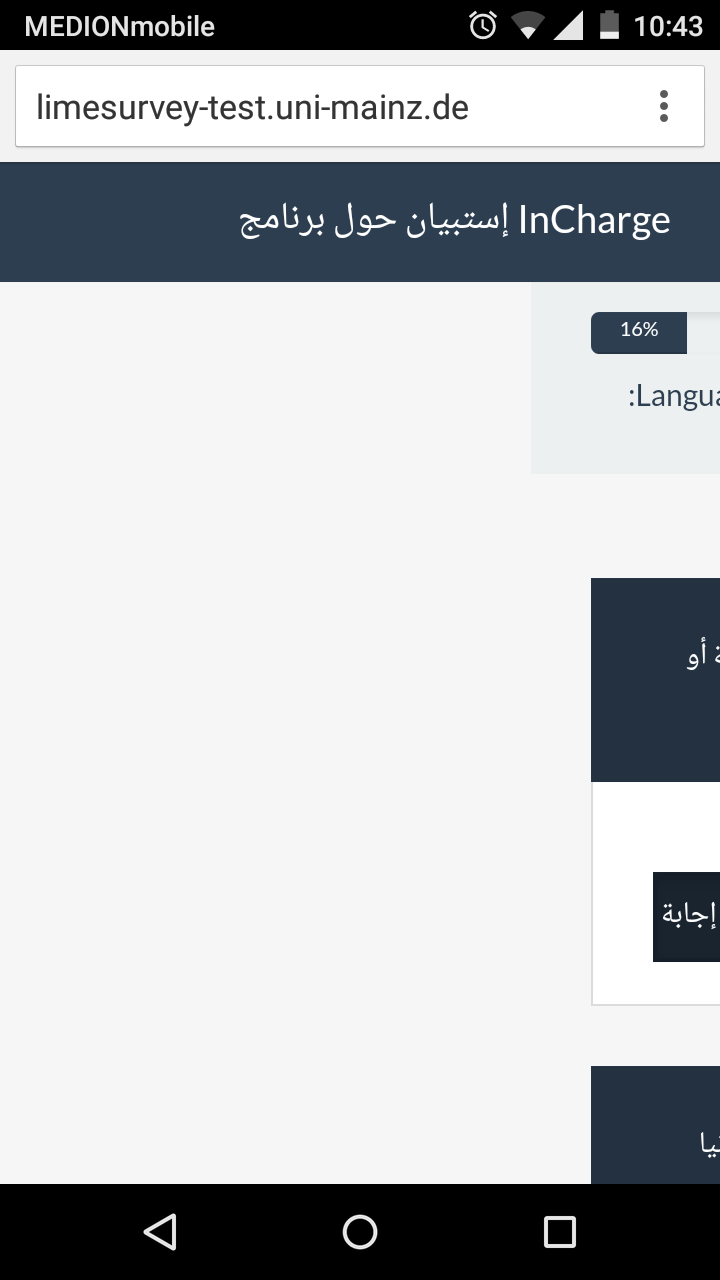
Task: Tap the Wi-Fi status bar icon
Action: [525, 27]
